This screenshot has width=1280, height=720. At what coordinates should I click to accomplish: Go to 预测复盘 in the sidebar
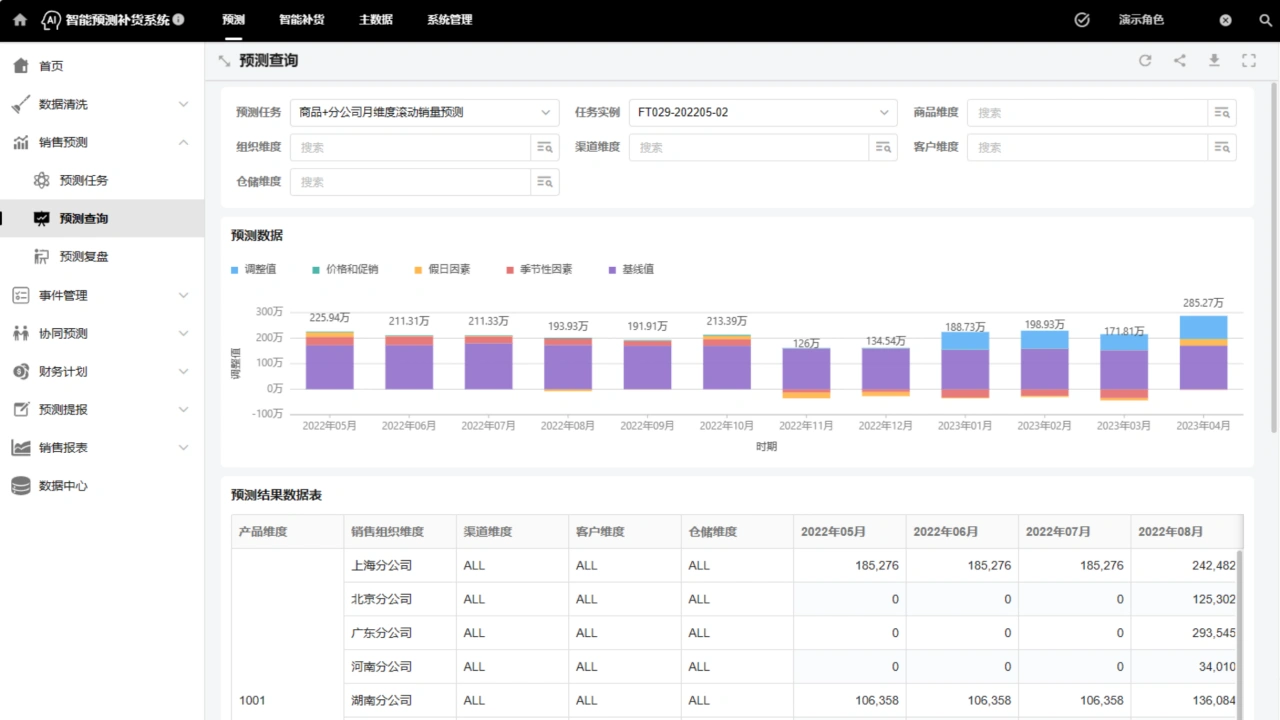pos(84,257)
